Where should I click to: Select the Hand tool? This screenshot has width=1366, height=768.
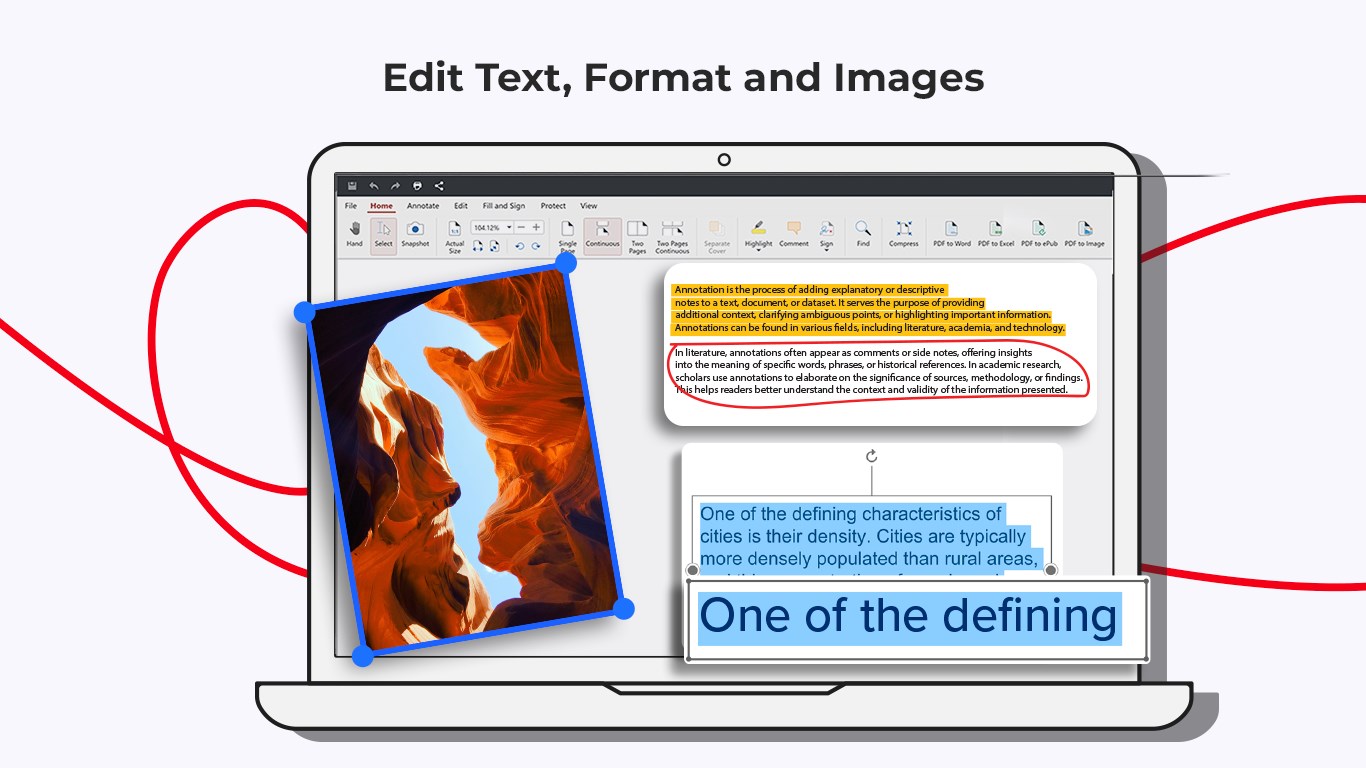point(355,232)
